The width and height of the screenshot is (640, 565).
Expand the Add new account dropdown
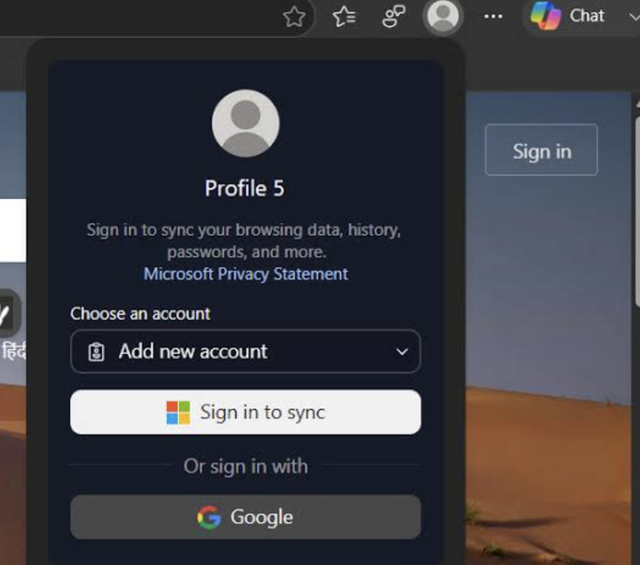[x=245, y=351]
